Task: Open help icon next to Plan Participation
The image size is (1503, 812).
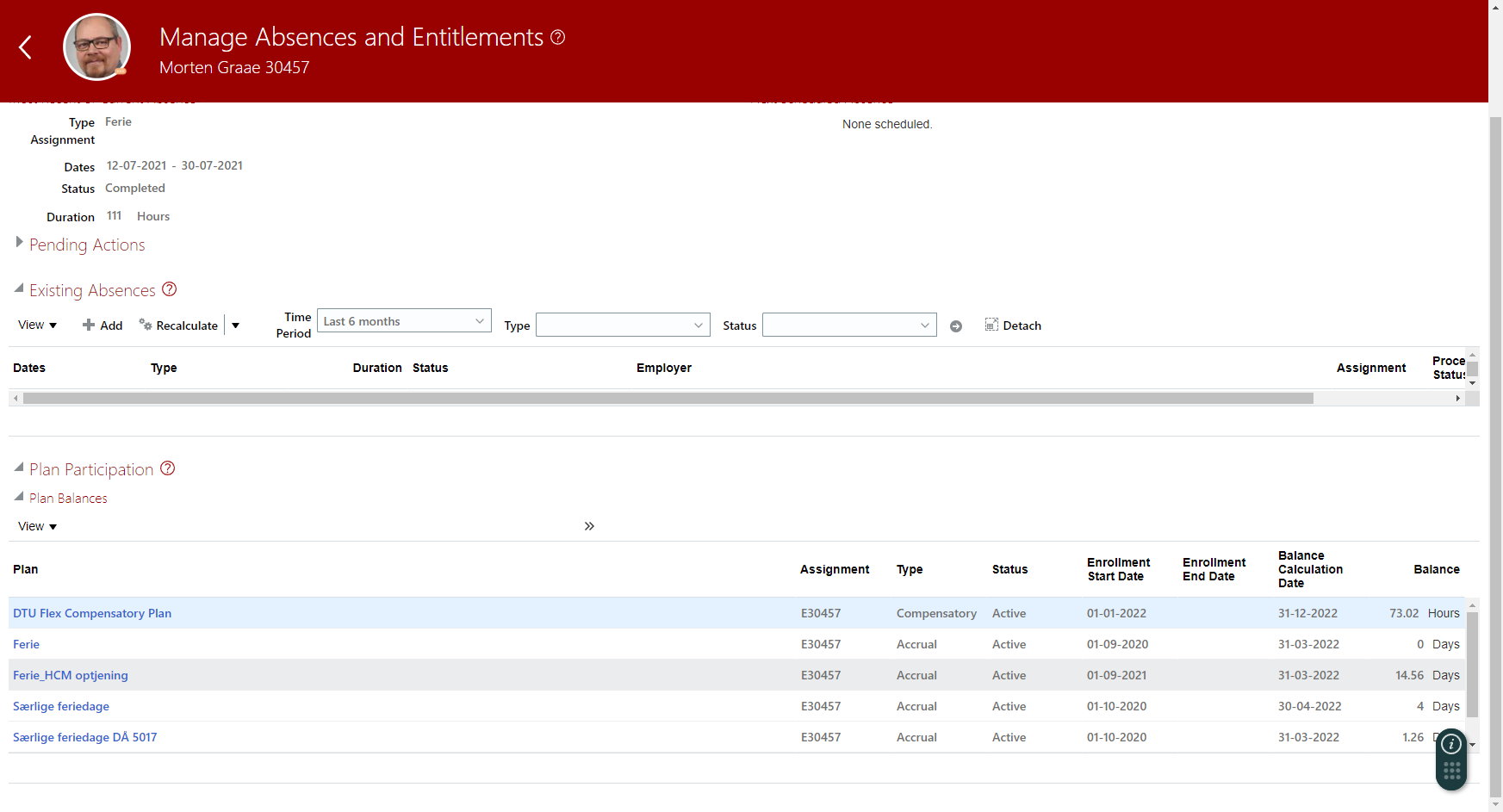Action: [168, 468]
